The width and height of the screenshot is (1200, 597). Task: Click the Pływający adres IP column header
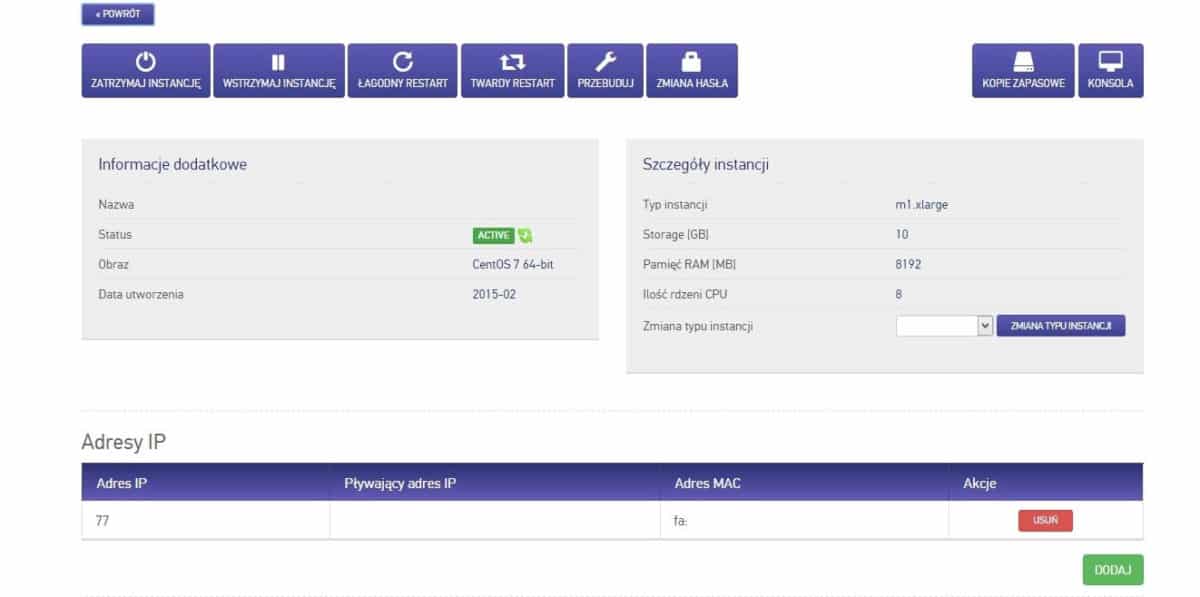point(400,484)
